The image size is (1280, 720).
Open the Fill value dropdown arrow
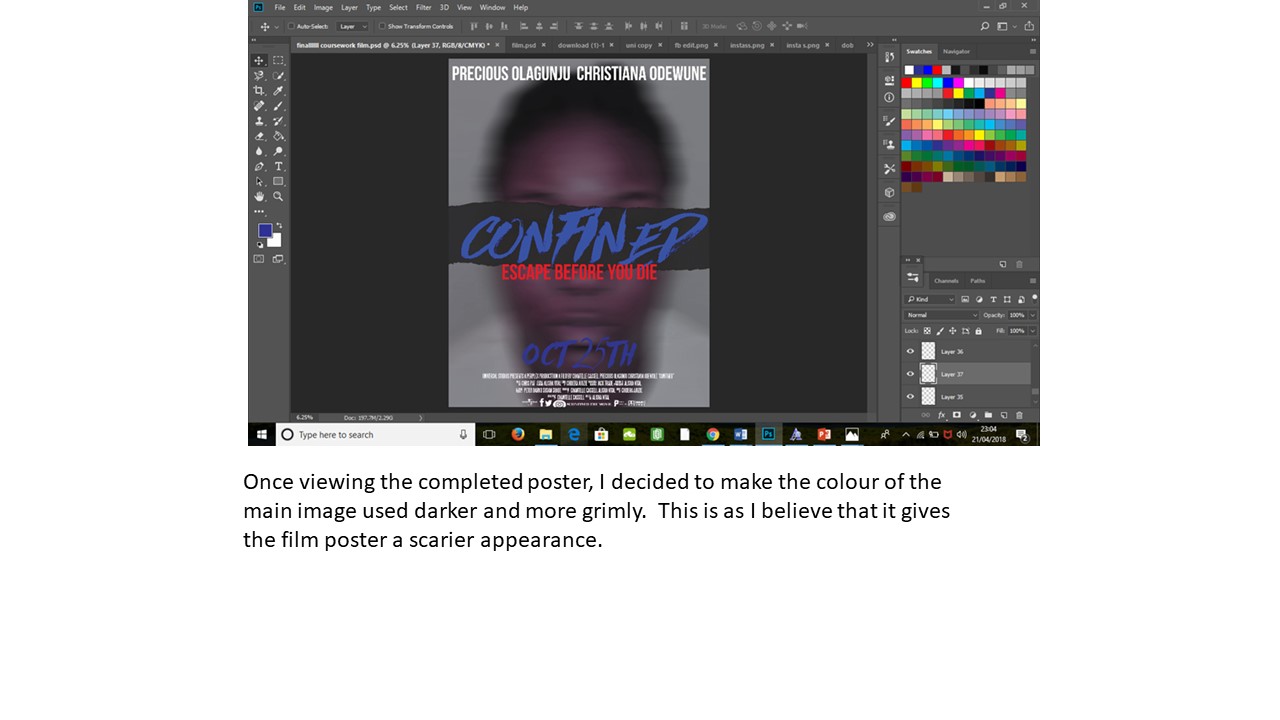point(1032,330)
